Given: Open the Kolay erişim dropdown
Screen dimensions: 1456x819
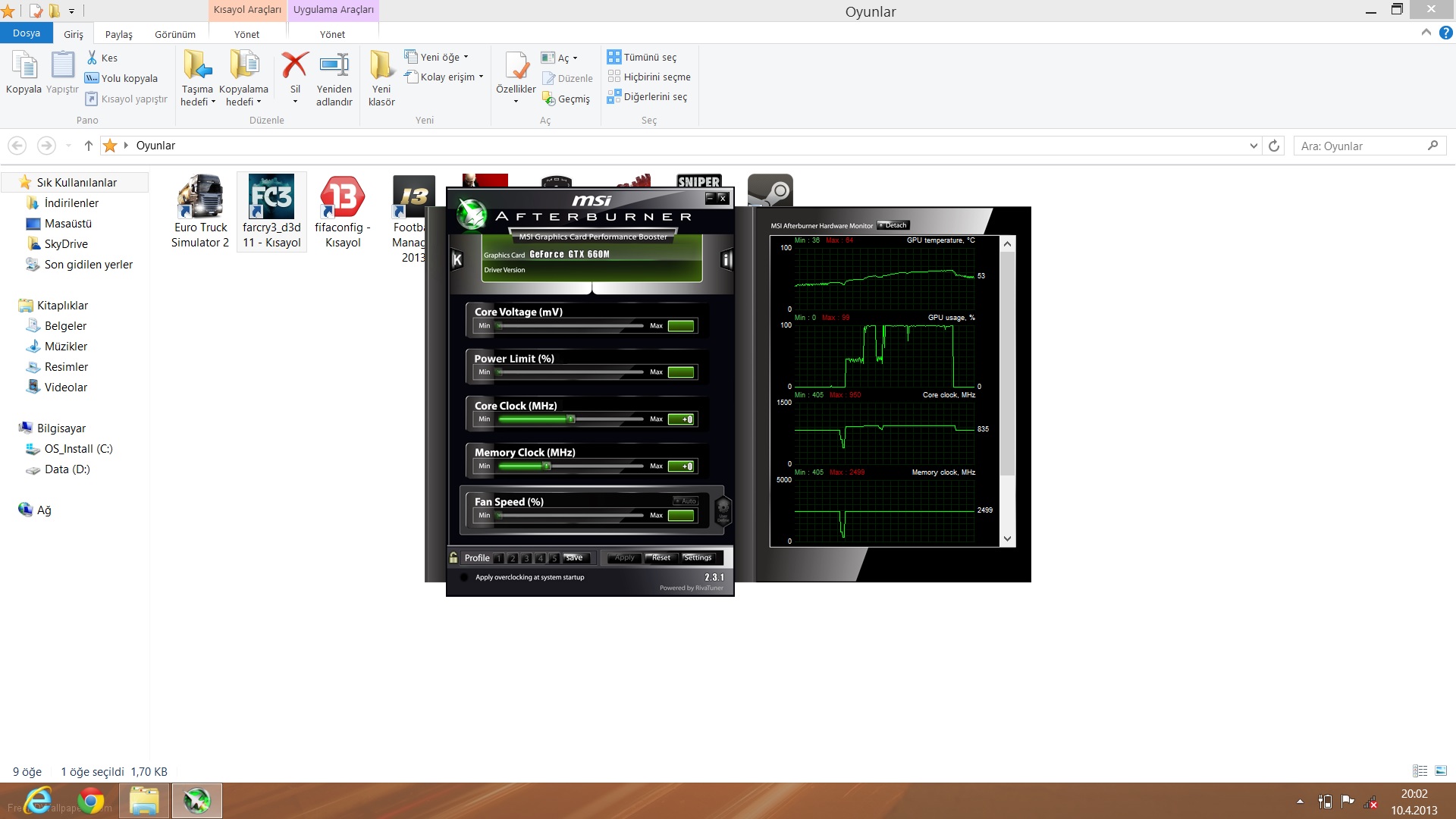Looking at the screenshot, I should tap(444, 77).
